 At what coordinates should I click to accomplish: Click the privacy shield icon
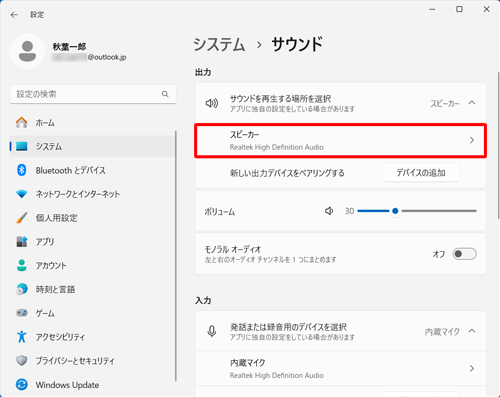(22, 361)
